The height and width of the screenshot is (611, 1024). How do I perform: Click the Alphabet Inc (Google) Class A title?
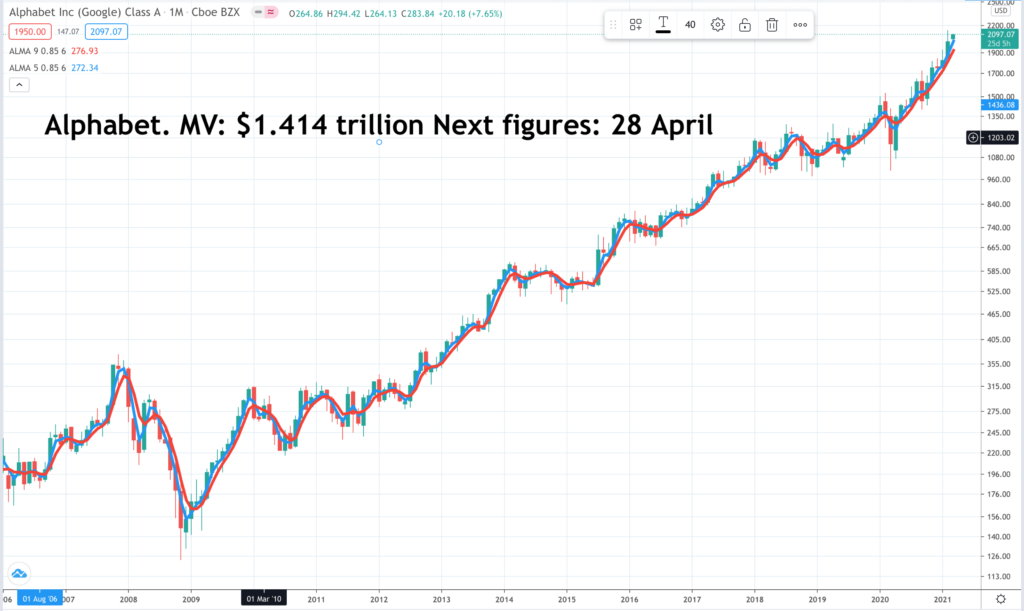click(x=84, y=12)
